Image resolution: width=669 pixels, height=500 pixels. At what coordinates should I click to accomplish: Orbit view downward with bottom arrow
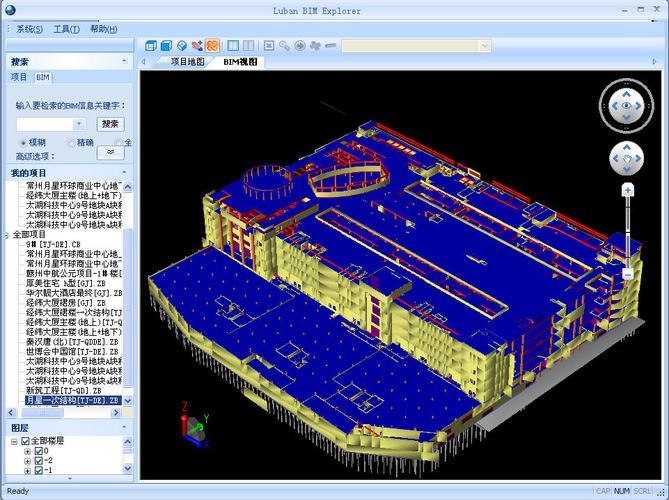(x=626, y=118)
